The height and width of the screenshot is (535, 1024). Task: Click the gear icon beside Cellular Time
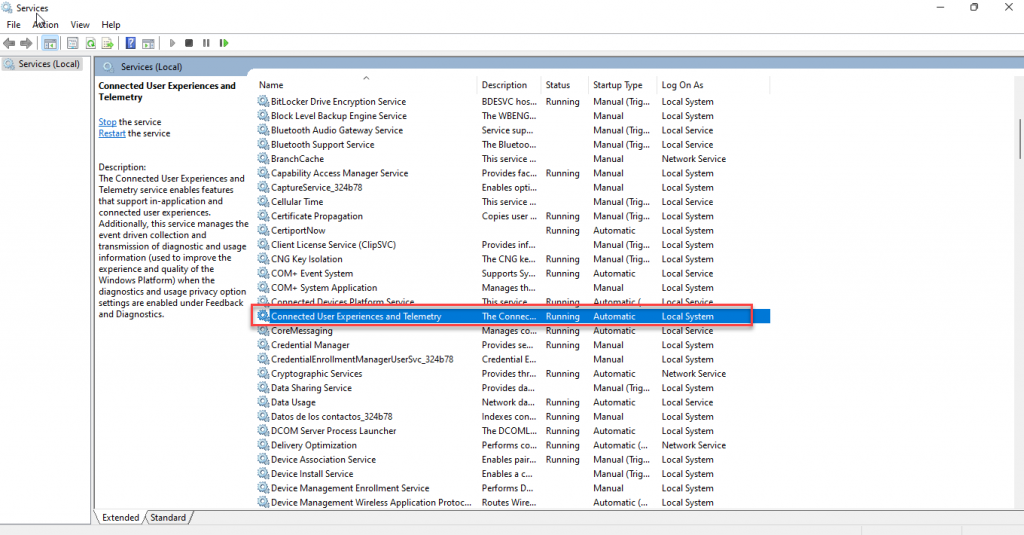pos(263,202)
